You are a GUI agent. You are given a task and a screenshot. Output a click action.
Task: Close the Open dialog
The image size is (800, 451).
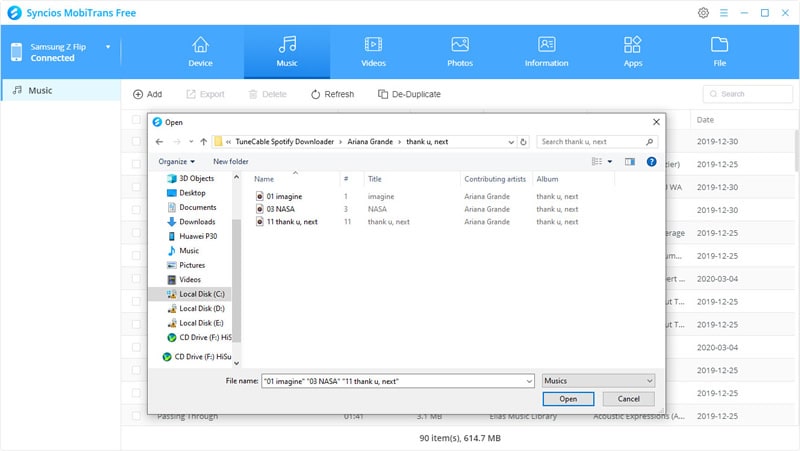[656, 122]
